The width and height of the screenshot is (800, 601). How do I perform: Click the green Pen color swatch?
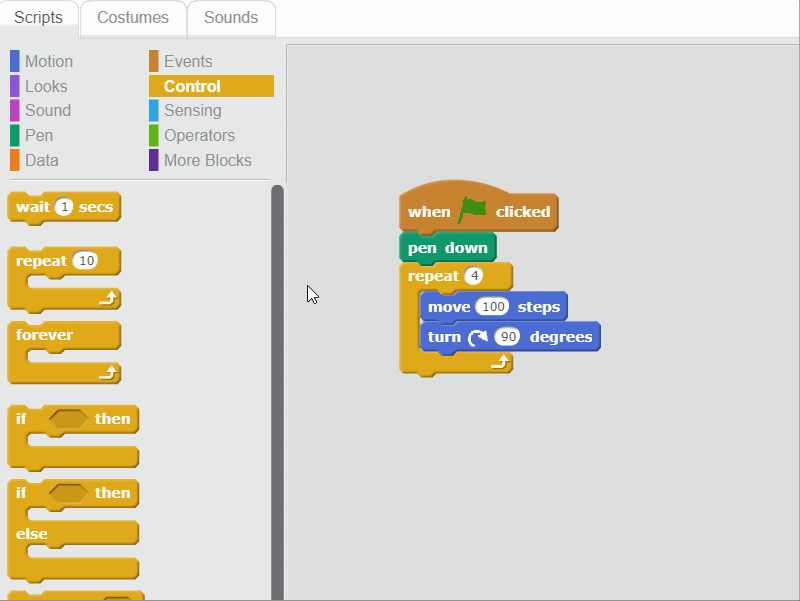point(15,135)
